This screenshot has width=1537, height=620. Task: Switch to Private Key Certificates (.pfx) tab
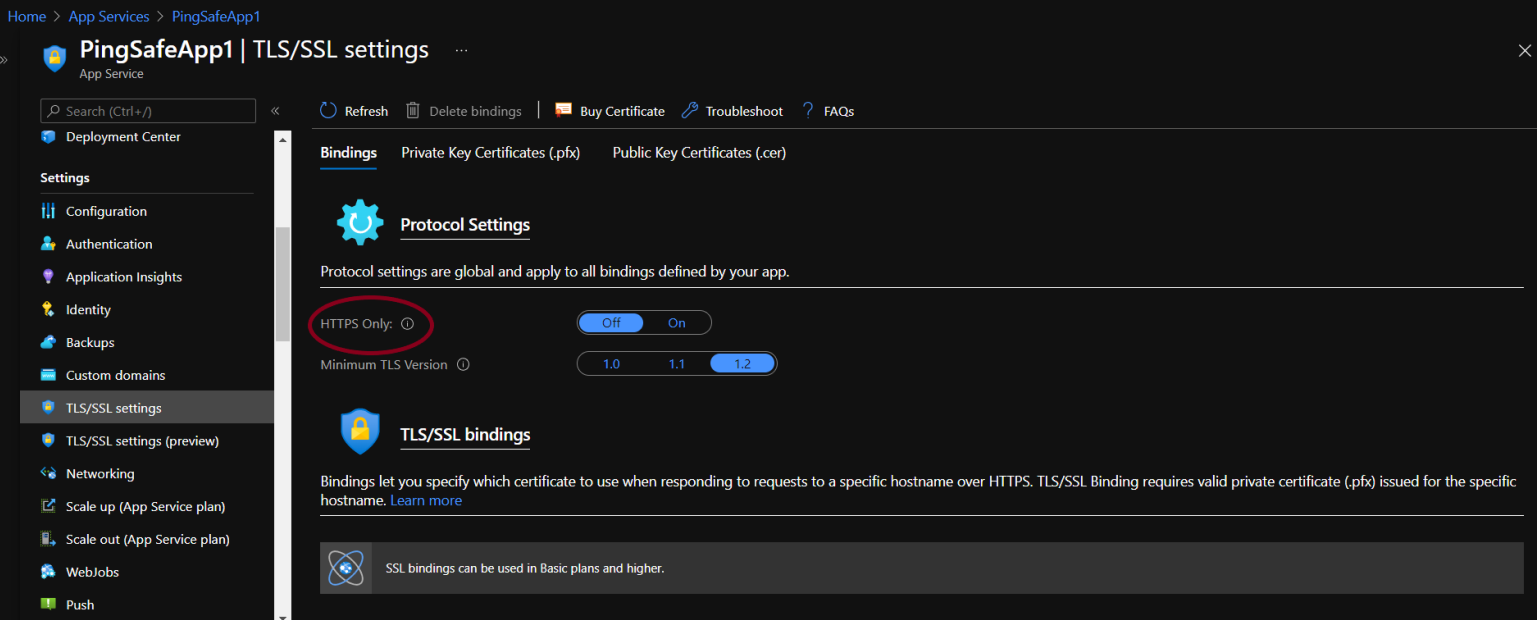pos(490,153)
